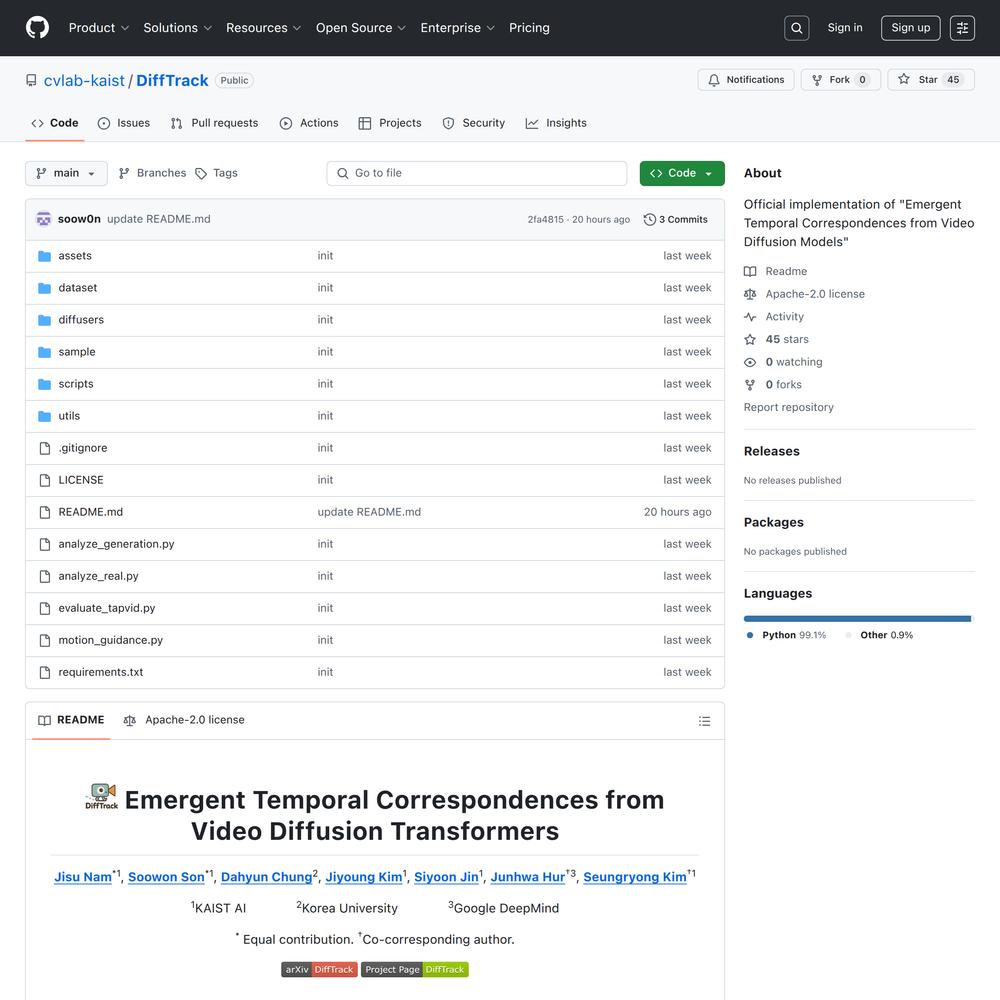Click the Sign up button
Image resolution: width=1000 pixels, height=1000 pixels.
pyautogui.click(x=911, y=28)
